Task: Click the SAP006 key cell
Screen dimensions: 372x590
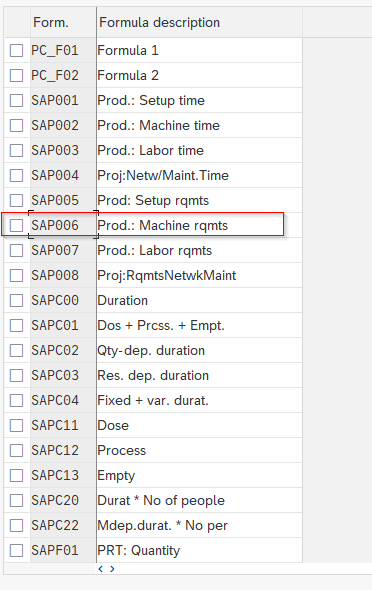Action: click(x=63, y=225)
